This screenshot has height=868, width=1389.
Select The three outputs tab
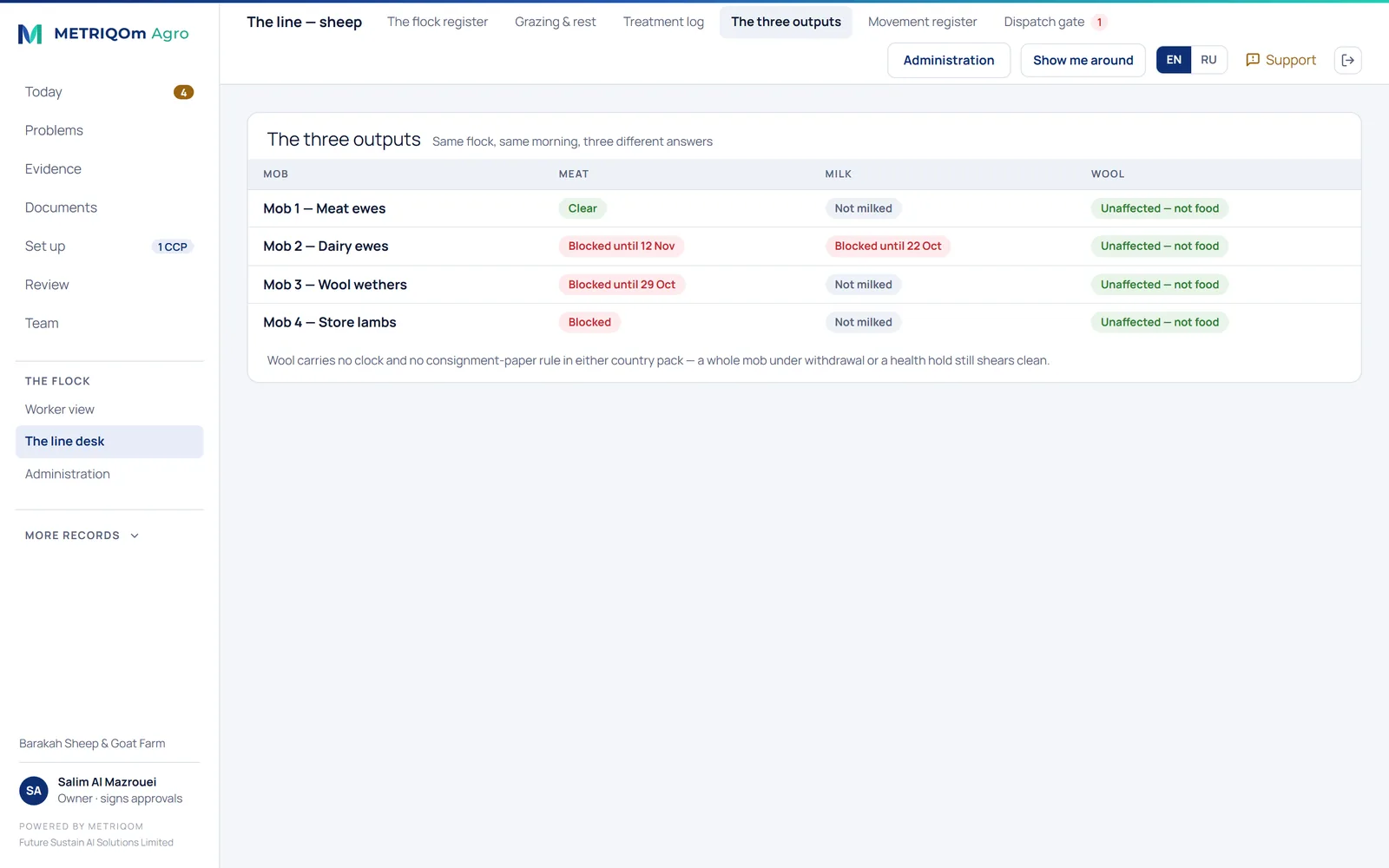[786, 22]
